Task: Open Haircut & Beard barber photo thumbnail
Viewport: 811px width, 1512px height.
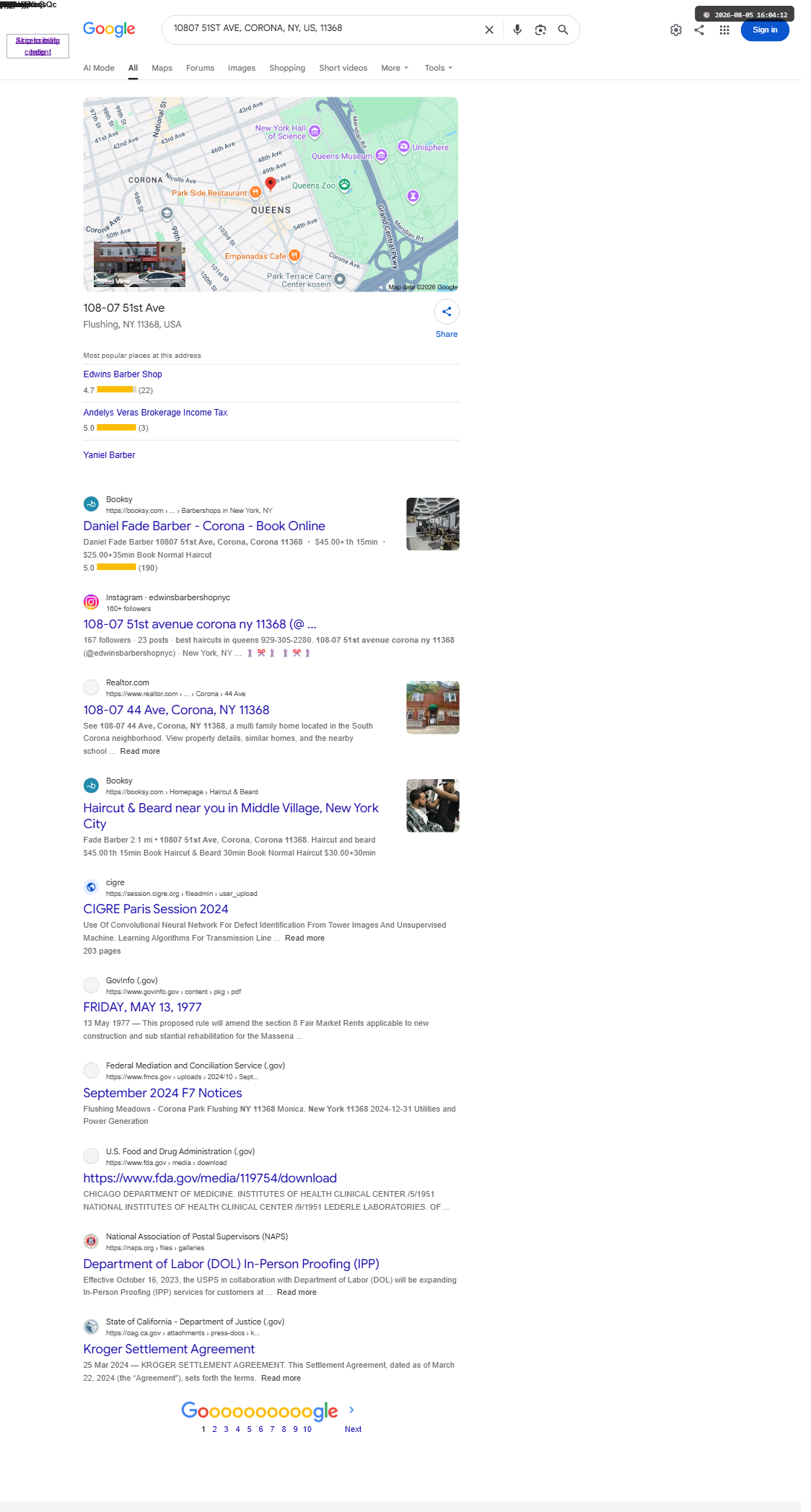Action: (433, 806)
